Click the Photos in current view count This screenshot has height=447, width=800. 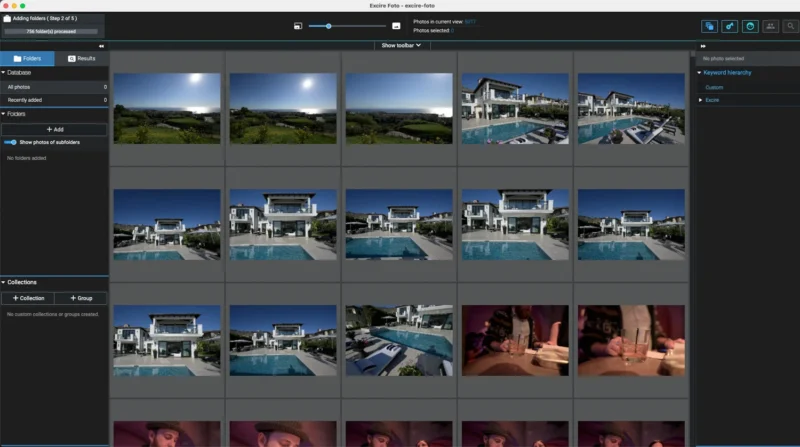[470, 22]
